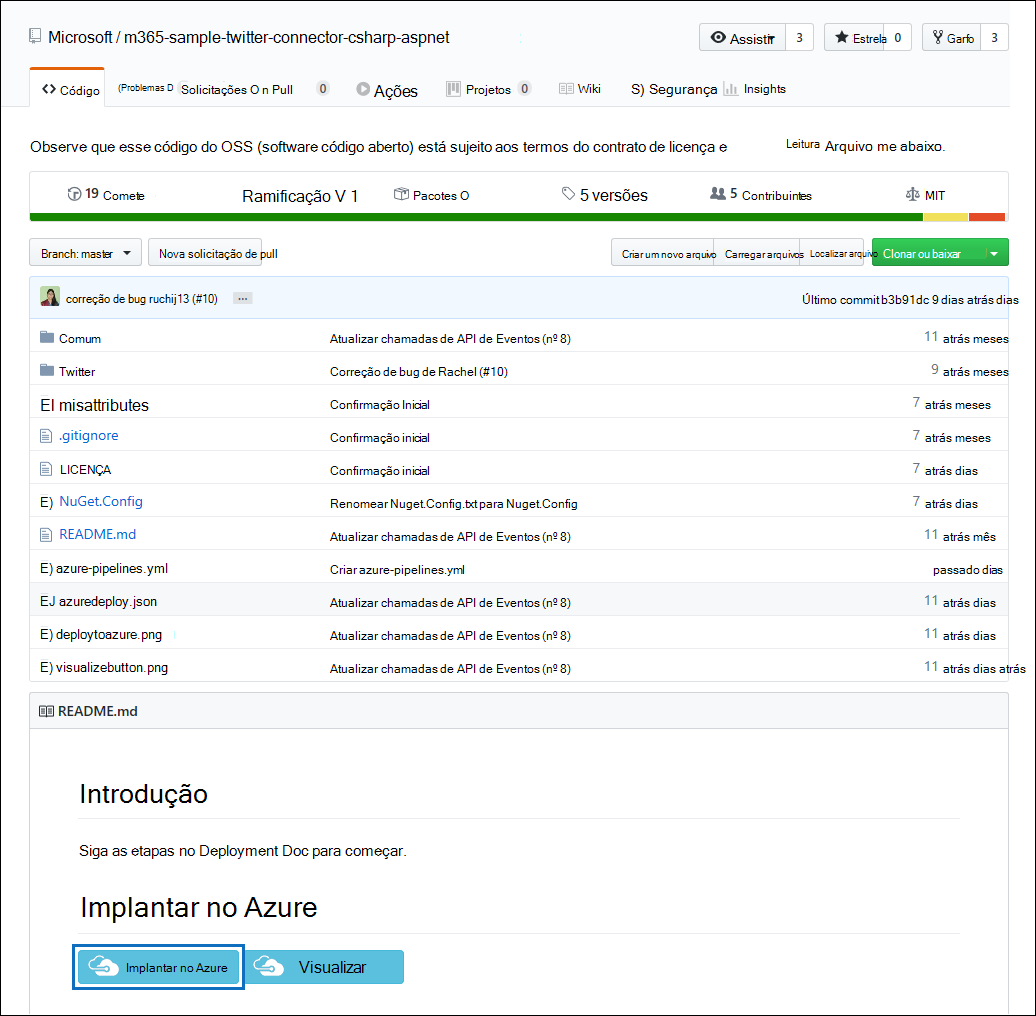Open the Segurança tab

point(674,89)
